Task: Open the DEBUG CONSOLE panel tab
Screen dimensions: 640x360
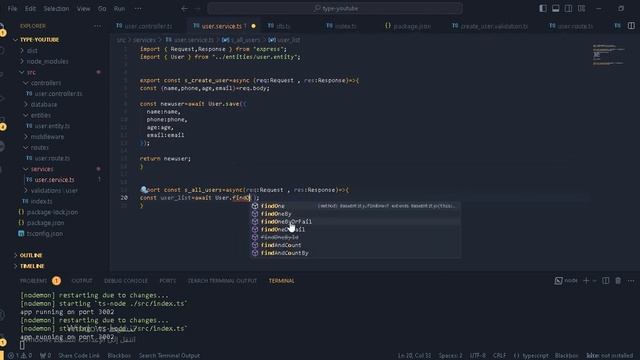Action: coord(126,281)
